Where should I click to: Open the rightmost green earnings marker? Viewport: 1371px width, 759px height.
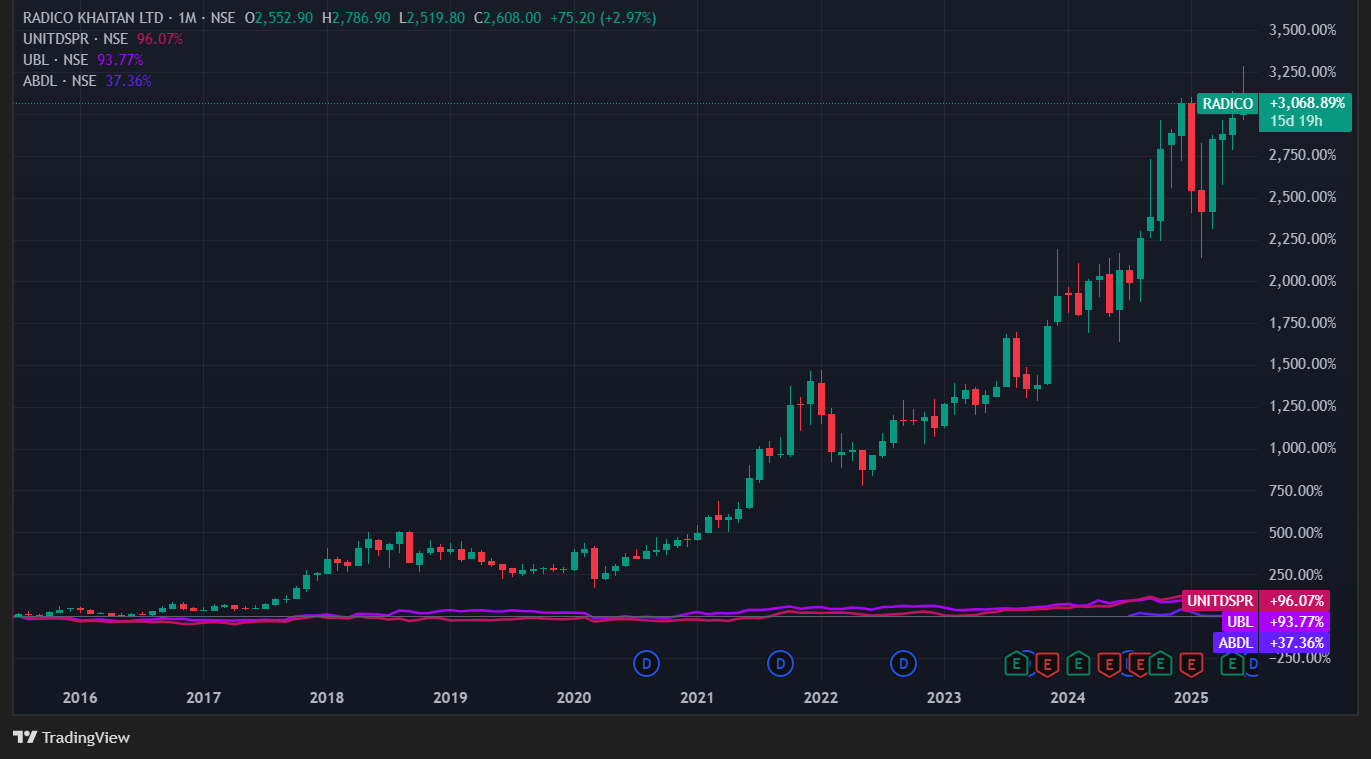pyautogui.click(x=1233, y=662)
